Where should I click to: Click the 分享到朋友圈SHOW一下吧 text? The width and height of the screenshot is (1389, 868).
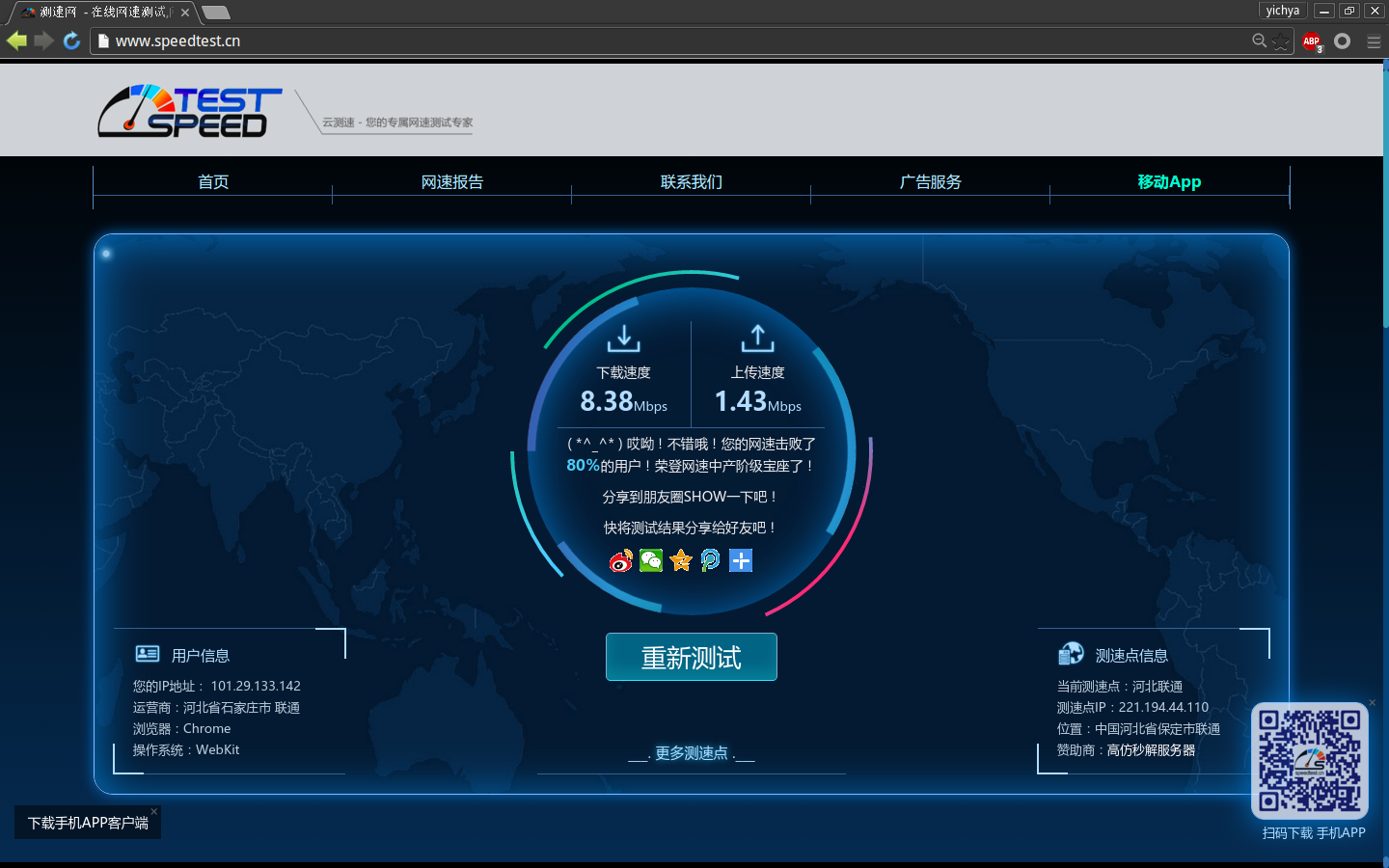click(x=691, y=497)
